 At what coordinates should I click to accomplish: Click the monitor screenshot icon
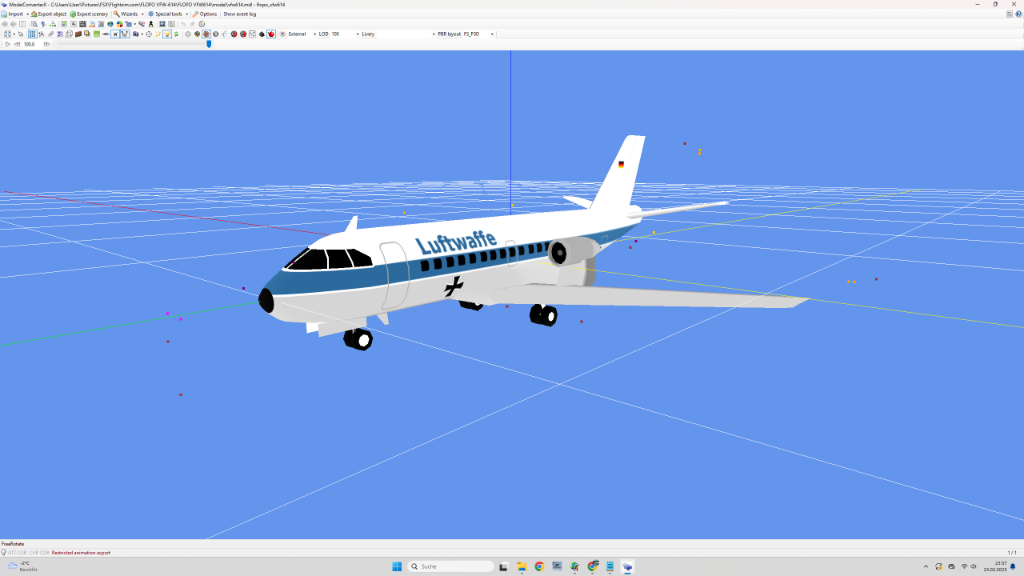162,24
